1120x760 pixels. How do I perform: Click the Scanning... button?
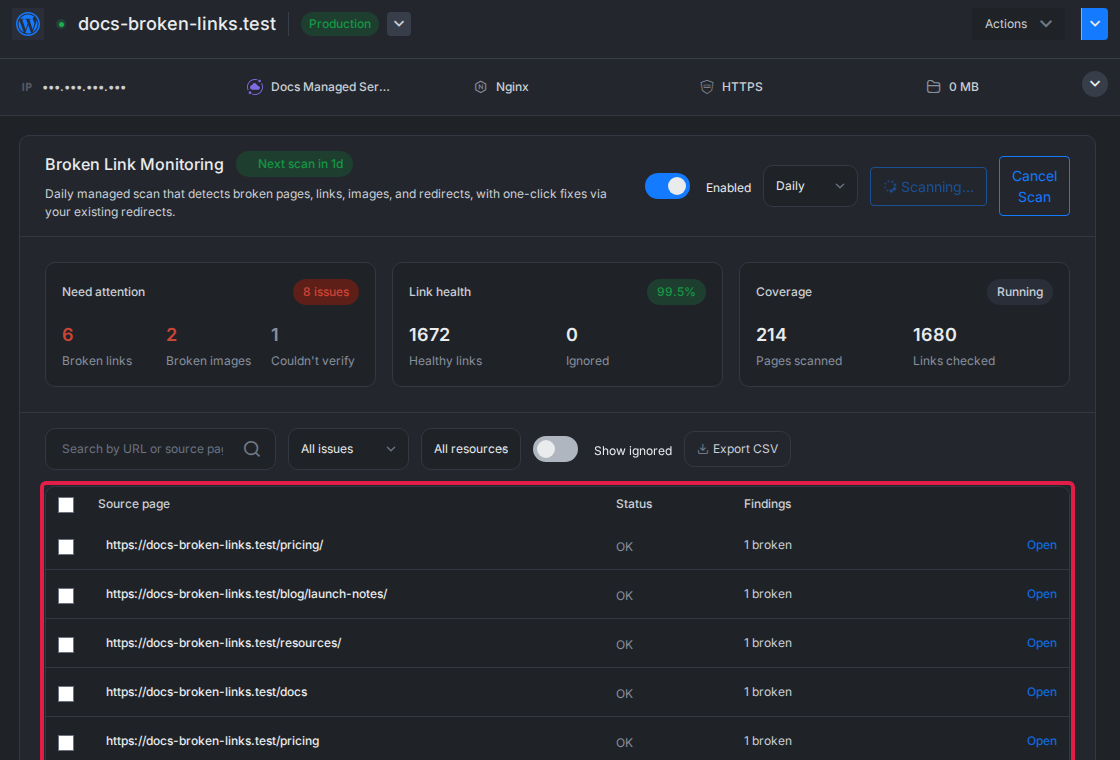(x=928, y=186)
